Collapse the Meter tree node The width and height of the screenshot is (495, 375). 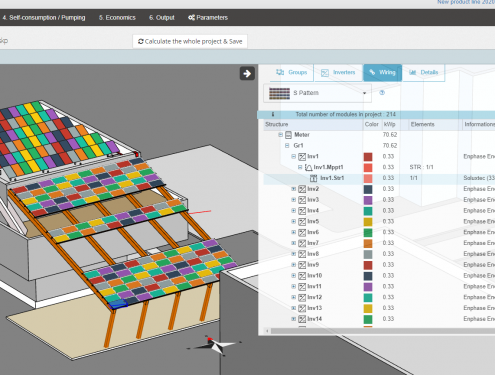click(x=281, y=135)
